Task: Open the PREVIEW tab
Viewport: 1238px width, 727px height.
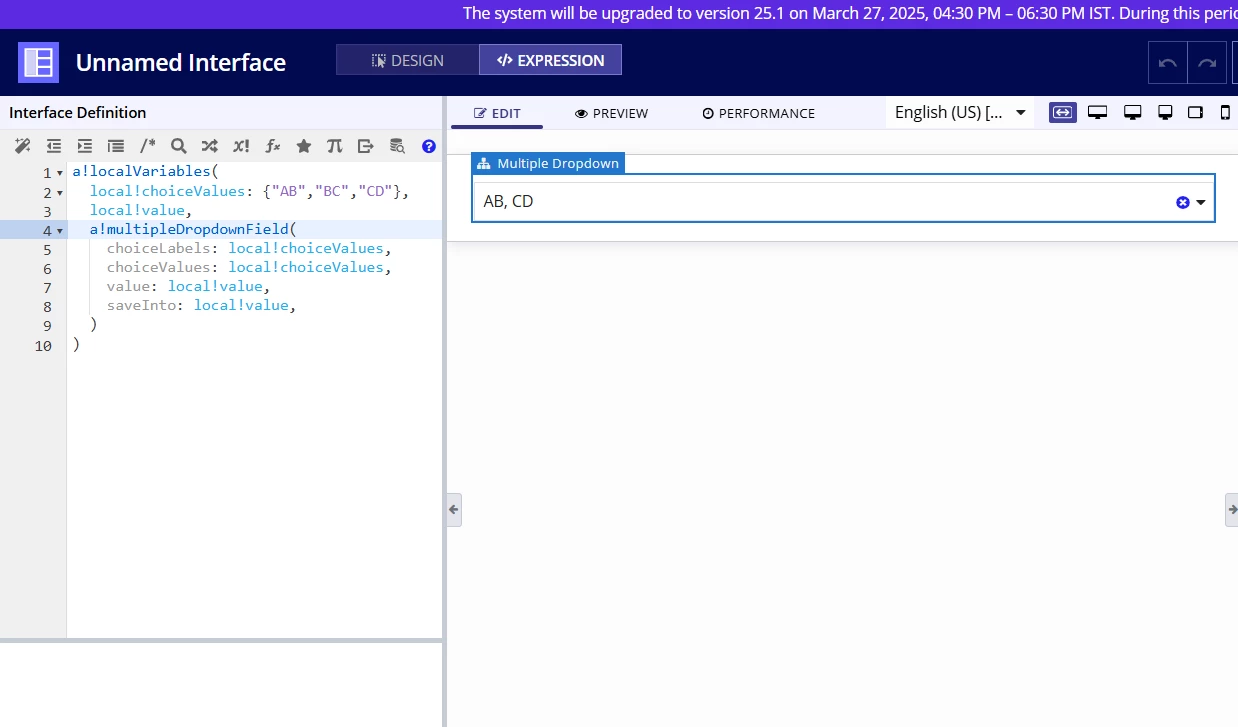Action: 612,113
